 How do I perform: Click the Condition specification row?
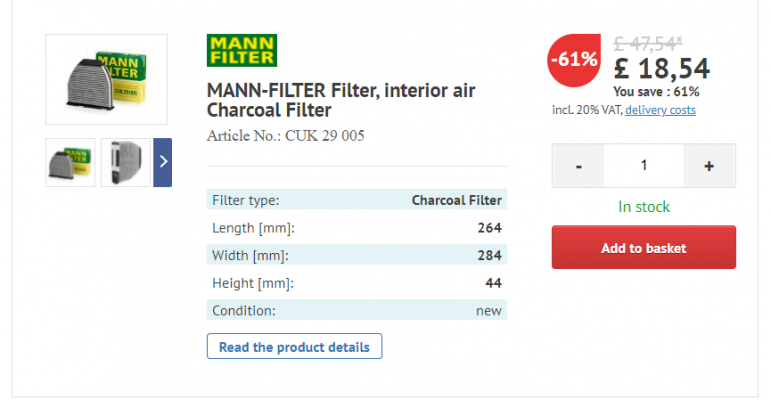[356, 310]
